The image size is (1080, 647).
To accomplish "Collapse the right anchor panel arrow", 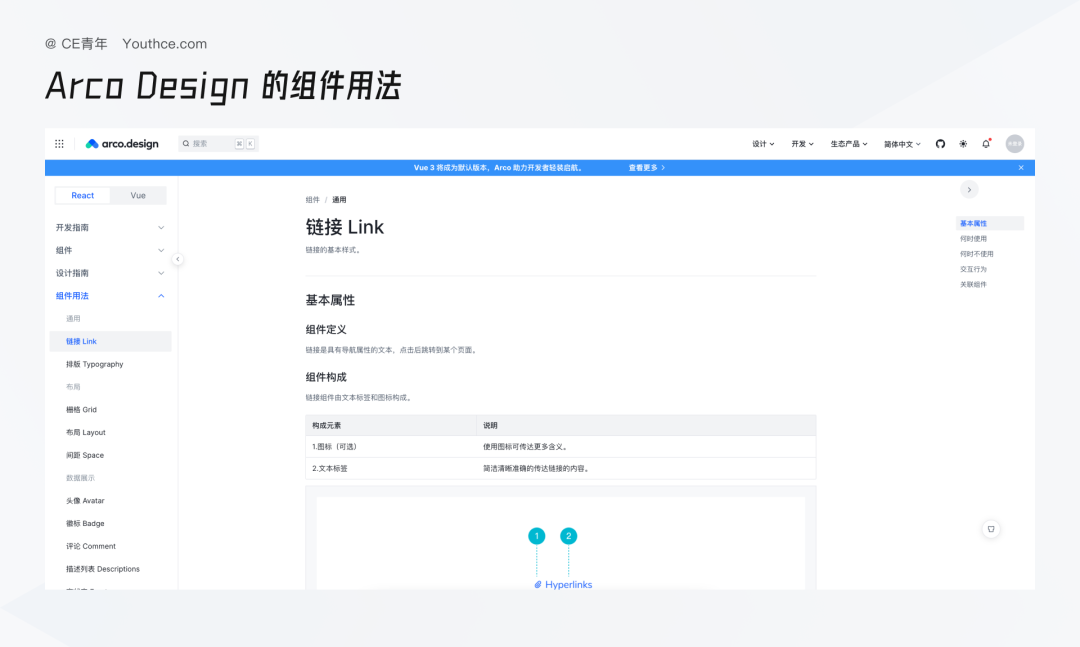I will (969, 190).
